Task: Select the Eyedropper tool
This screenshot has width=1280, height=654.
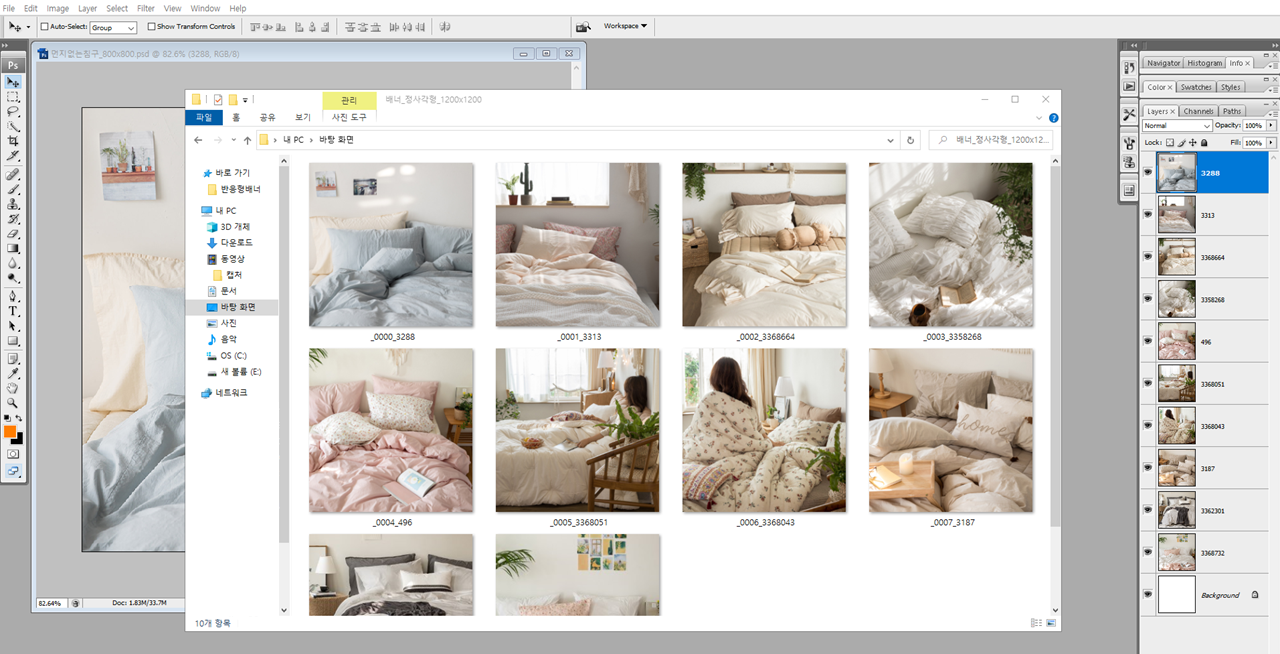Action: (14, 373)
